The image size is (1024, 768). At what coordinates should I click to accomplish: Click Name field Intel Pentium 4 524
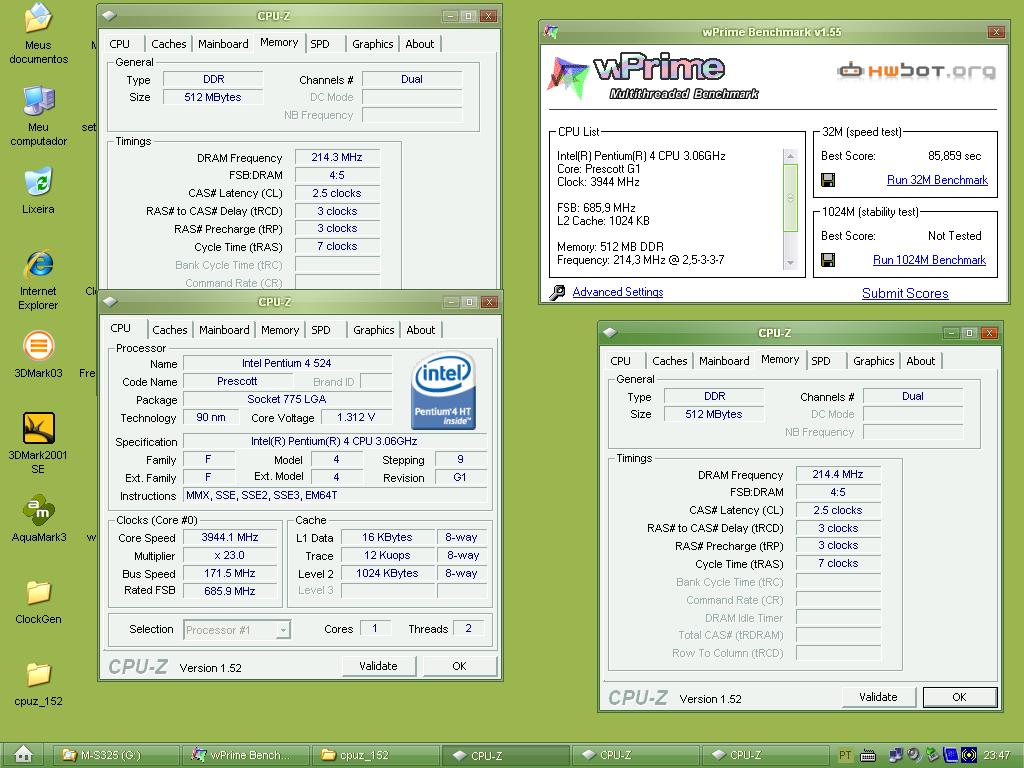(287, 363)
